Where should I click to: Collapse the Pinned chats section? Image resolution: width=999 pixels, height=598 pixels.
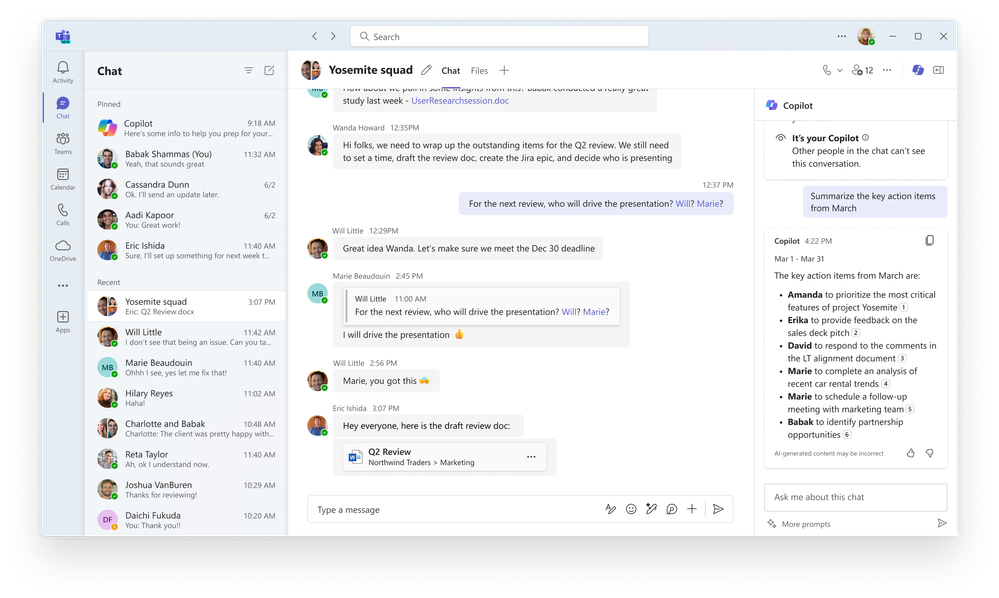click(108, 104)
